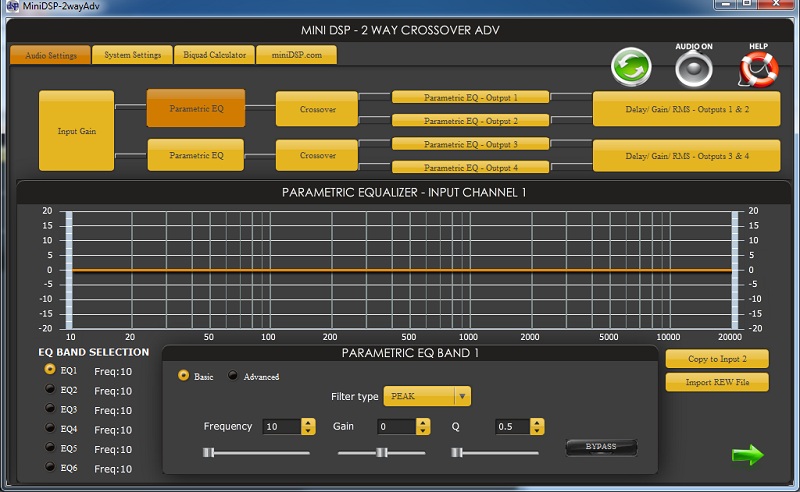Click the Freq:10 text next to EQ3
This screenshot has height=492, width=800.
(x=113, y=410)
